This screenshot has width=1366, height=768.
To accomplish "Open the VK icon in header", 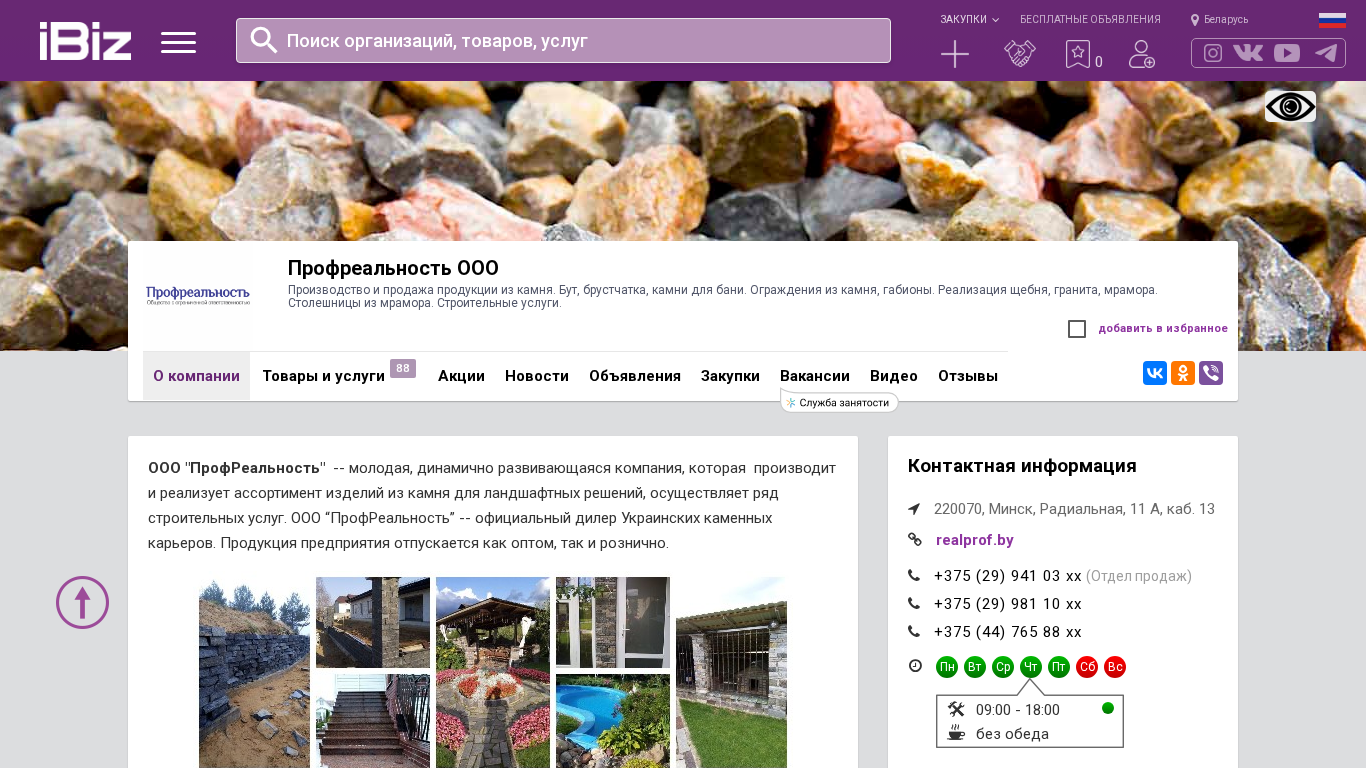I will pos(1248,53).
